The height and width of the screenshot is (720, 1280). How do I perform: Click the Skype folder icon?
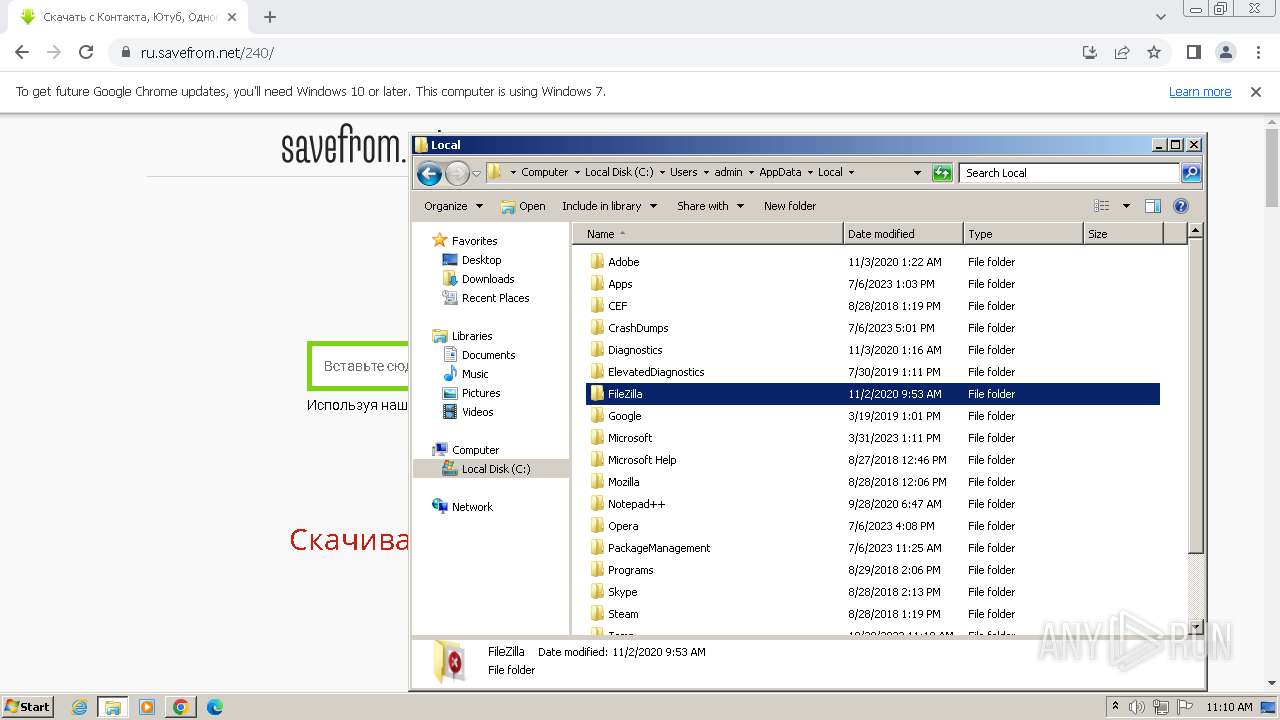(x=597, y=592)
